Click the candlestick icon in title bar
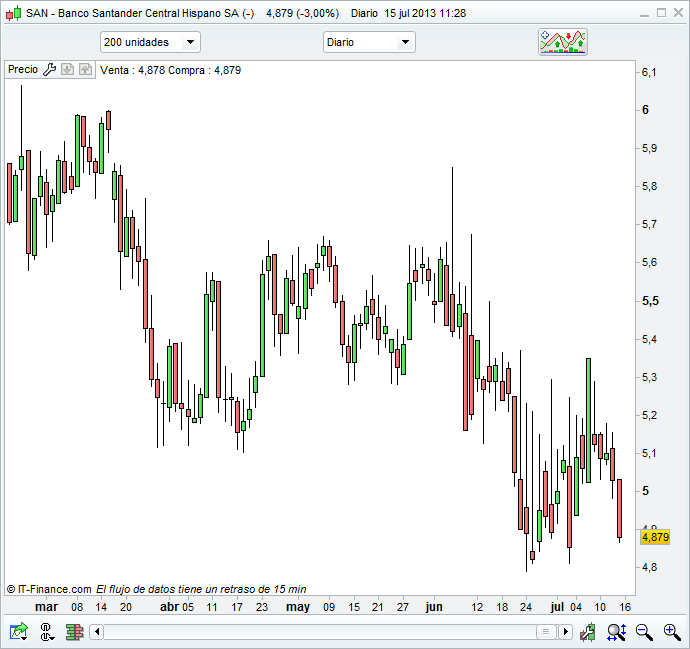This screenshot has height=649, width=690. click(13, 13)
